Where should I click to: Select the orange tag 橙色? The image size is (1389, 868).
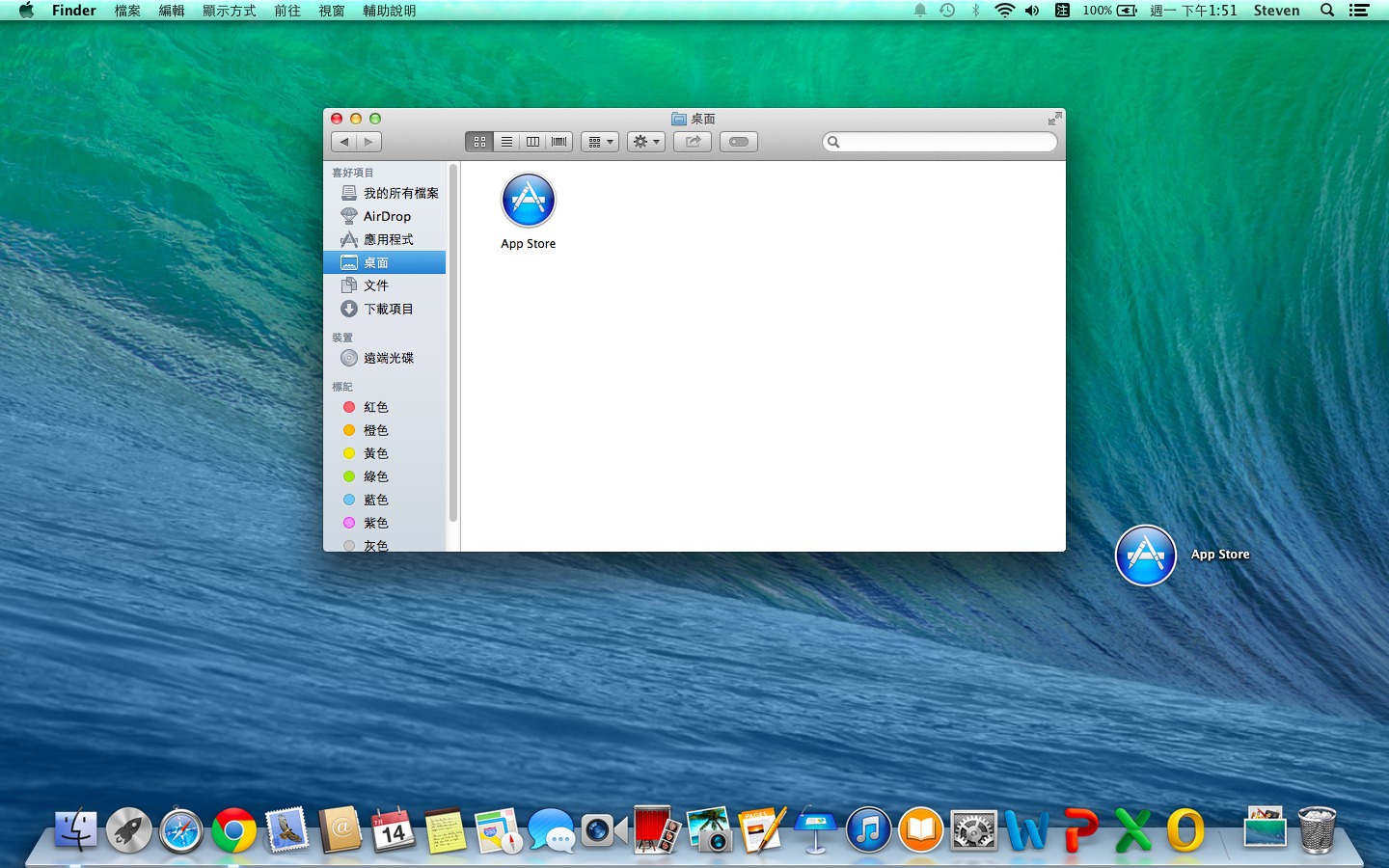pos(385,430)
